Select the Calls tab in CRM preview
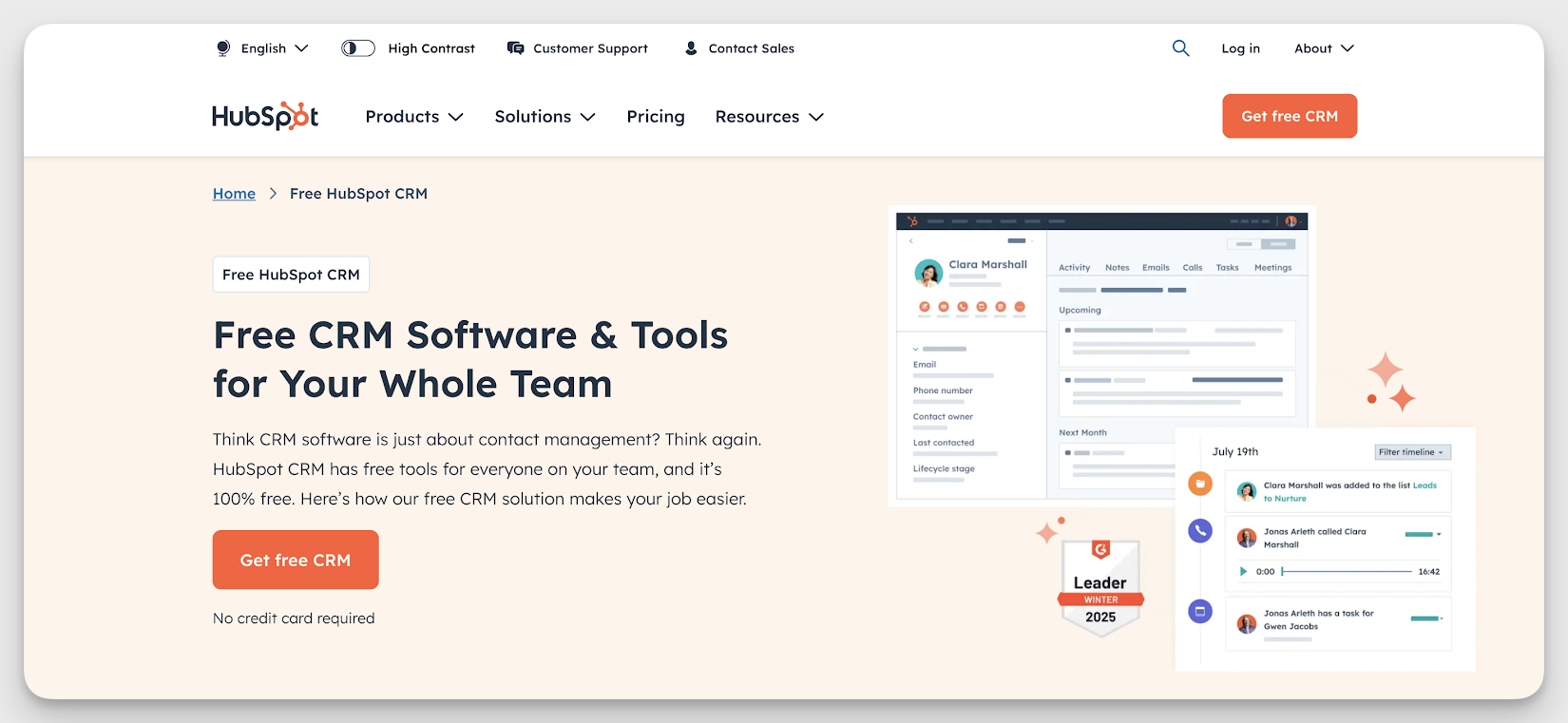The height and width of the screenshot is (723, 1568). click(x=1193, y=268)
